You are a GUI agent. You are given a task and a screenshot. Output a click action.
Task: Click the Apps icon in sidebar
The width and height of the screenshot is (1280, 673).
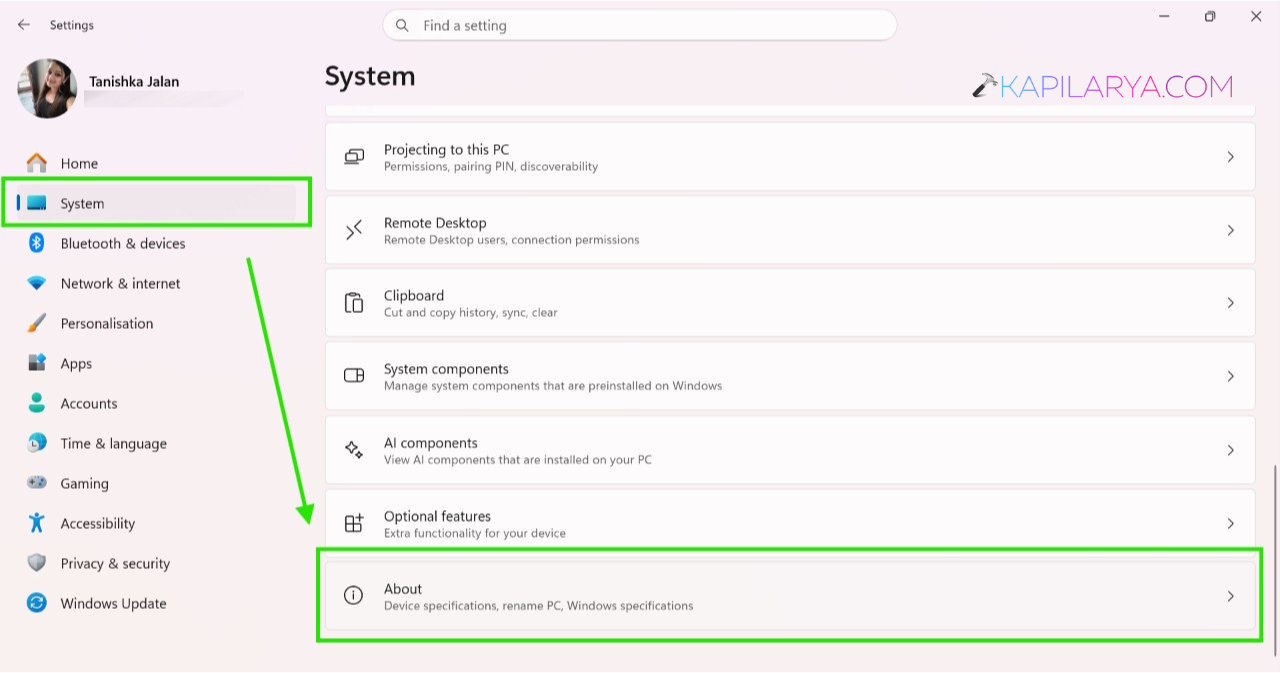click(37, 363)
